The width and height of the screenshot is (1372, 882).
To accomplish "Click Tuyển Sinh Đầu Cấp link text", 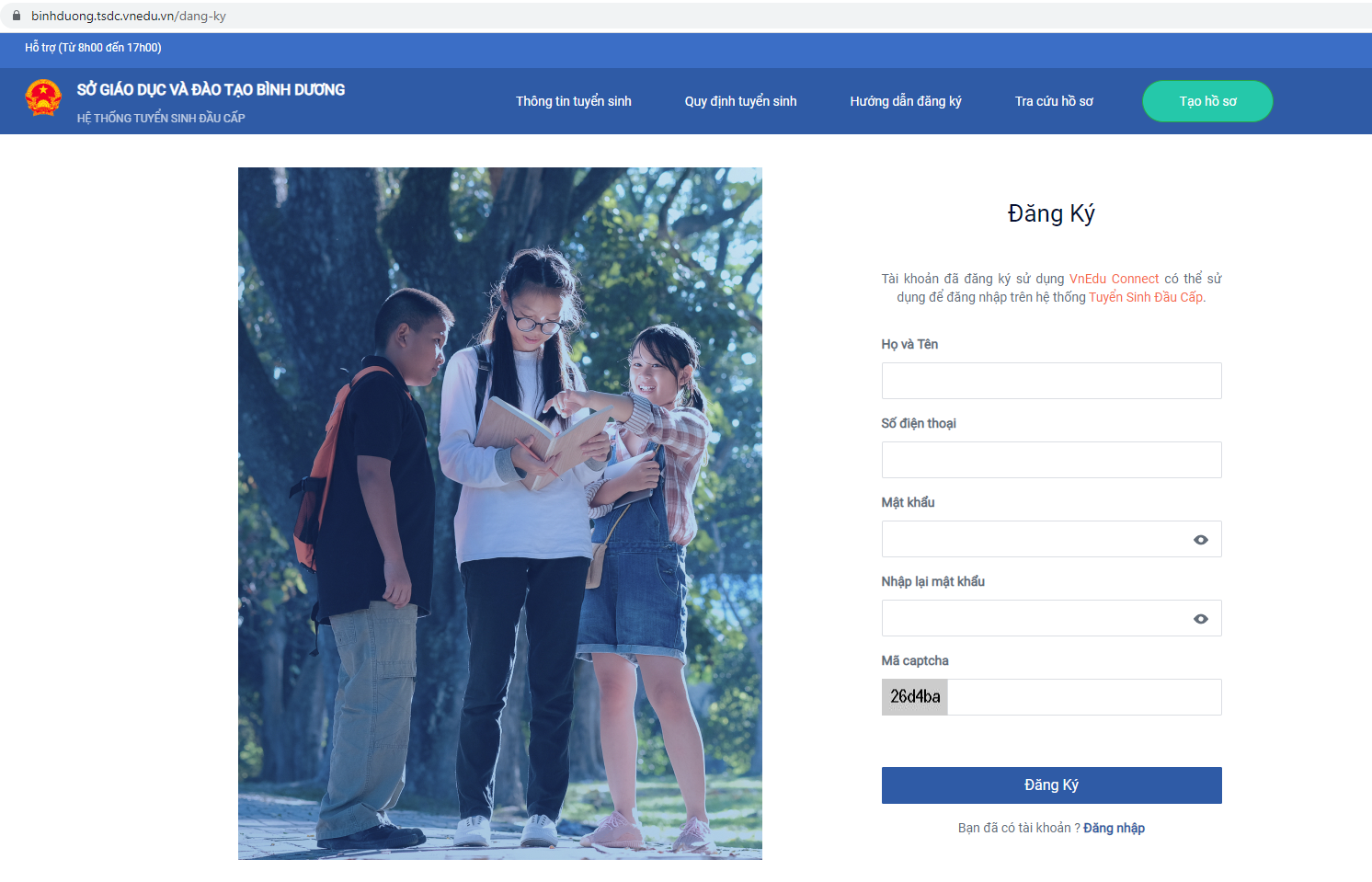I will click(x=1146, y=297).
